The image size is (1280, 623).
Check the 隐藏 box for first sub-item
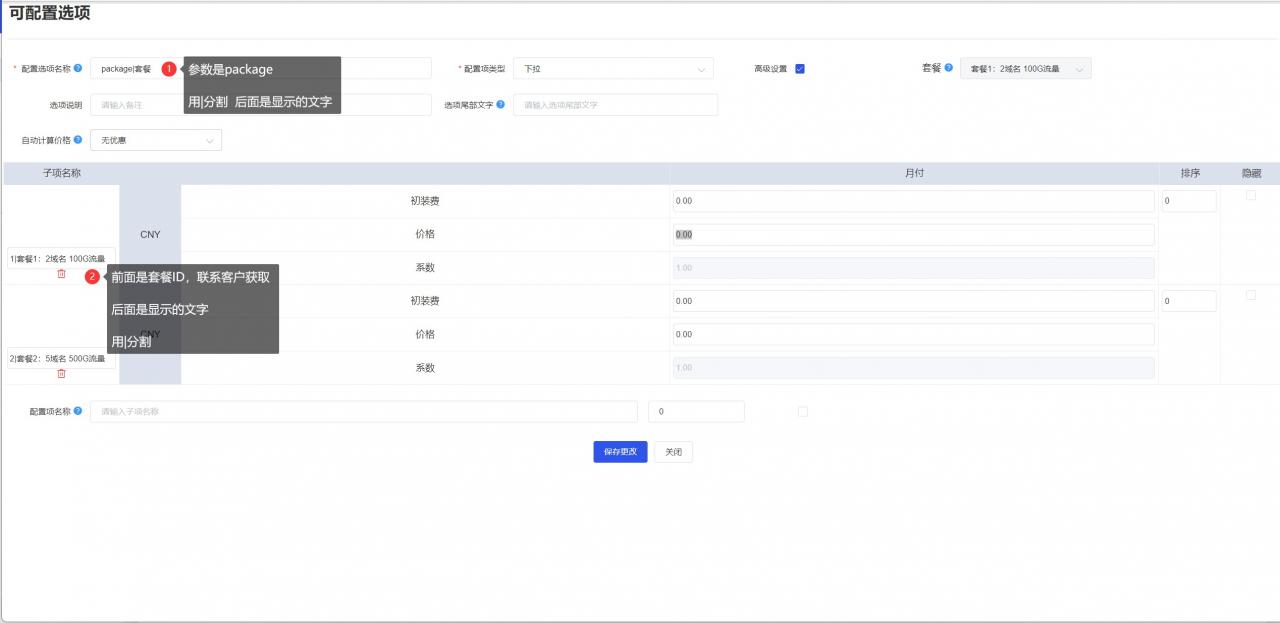click(x=1251, y=196)
